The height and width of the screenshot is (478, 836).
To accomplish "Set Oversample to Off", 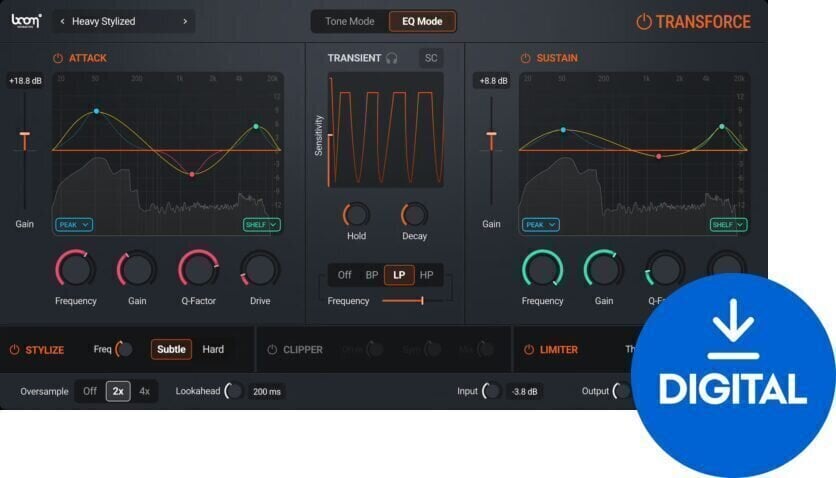I will [90, 391].
